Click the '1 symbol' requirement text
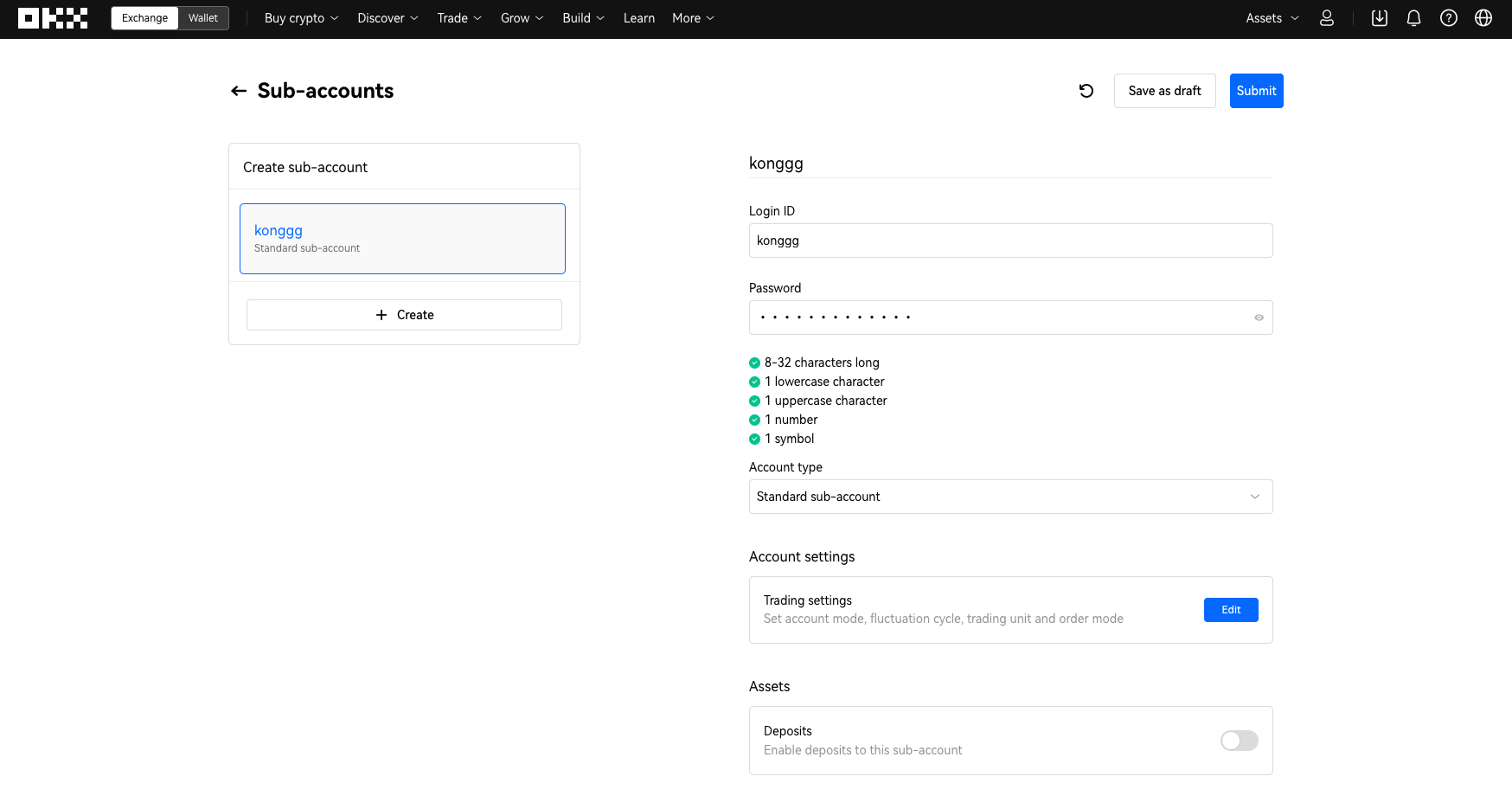The height and width of the screenshot is (802, 1512). pyautogui.click(x=789, y=439)
